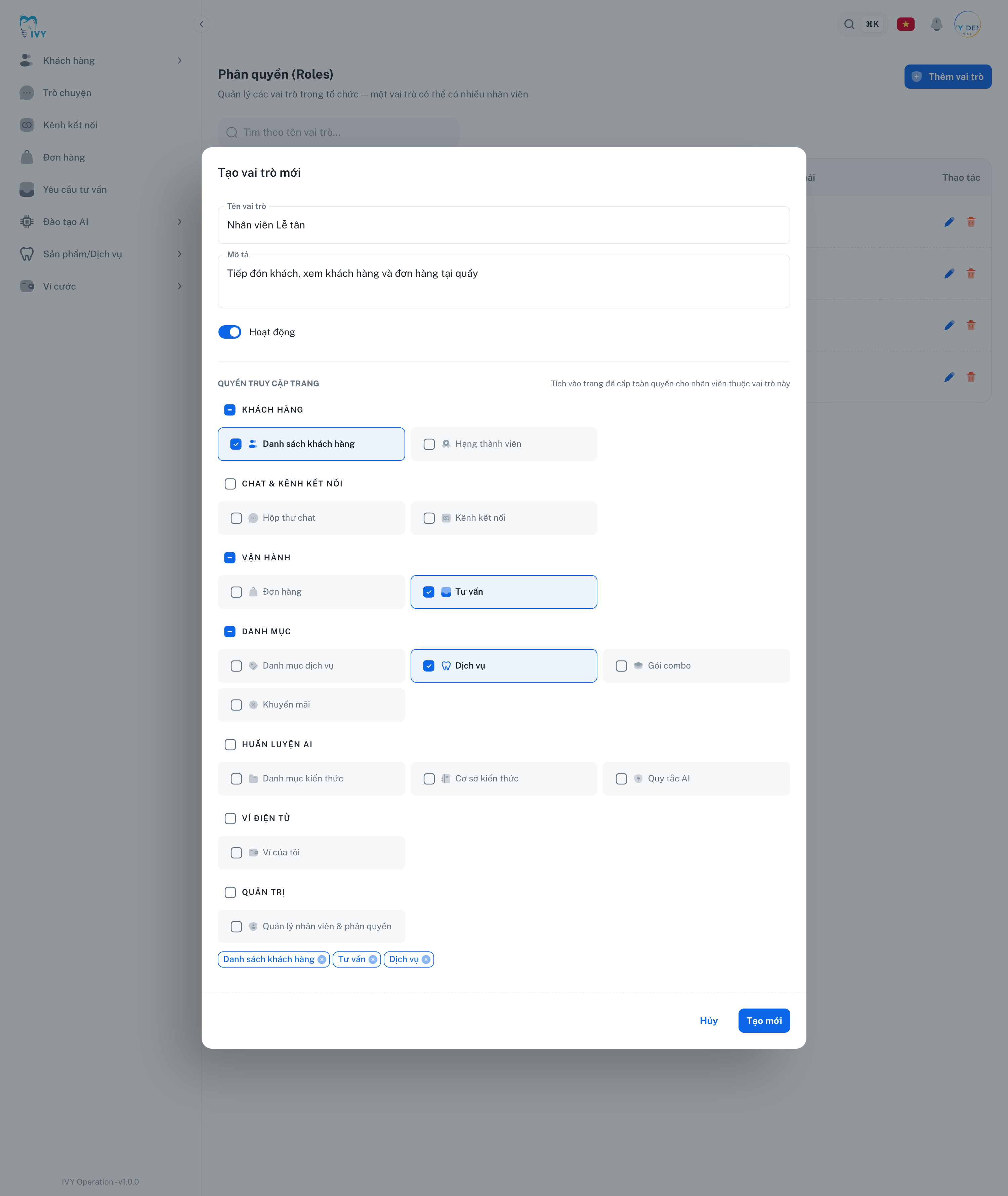Remove the 'Dịch vụ' tag chip

[426, 959]
